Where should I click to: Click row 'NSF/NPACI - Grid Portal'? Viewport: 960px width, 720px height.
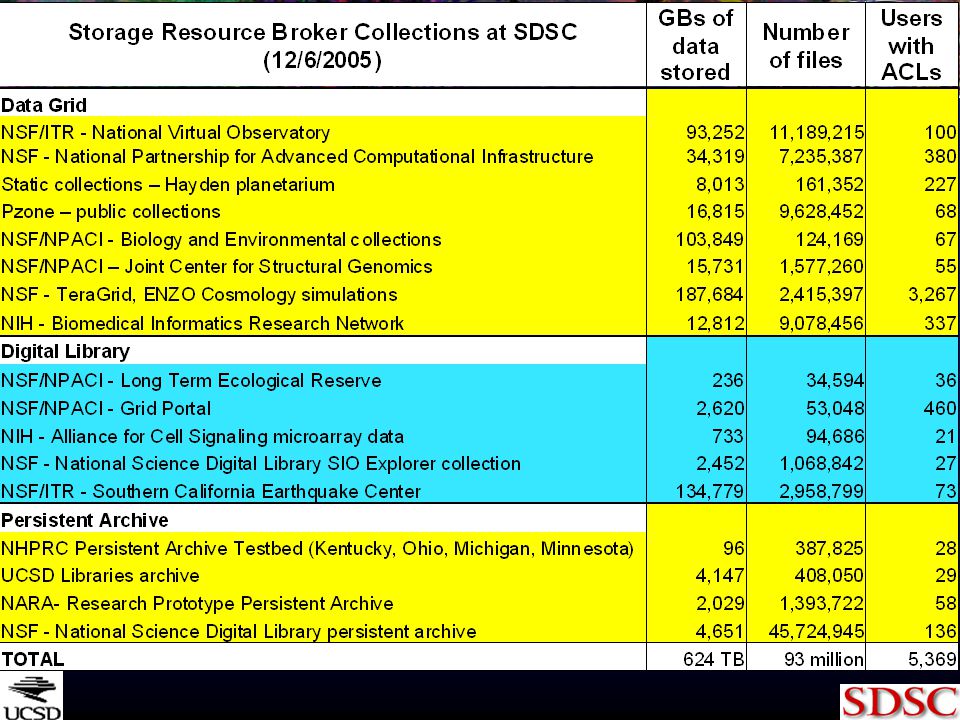click(x=479, y=408)
